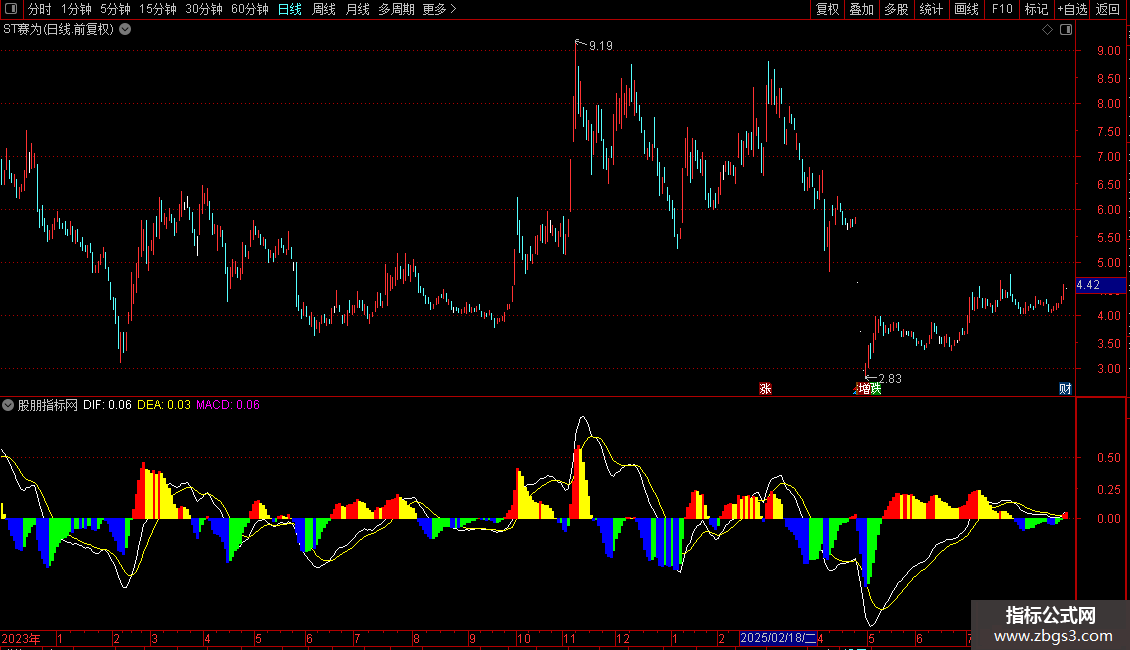The height and width of the screenshot is (650, 1130).
Task: Click the 股朋指标网 indicator name
Action: (x=48, y=405)
